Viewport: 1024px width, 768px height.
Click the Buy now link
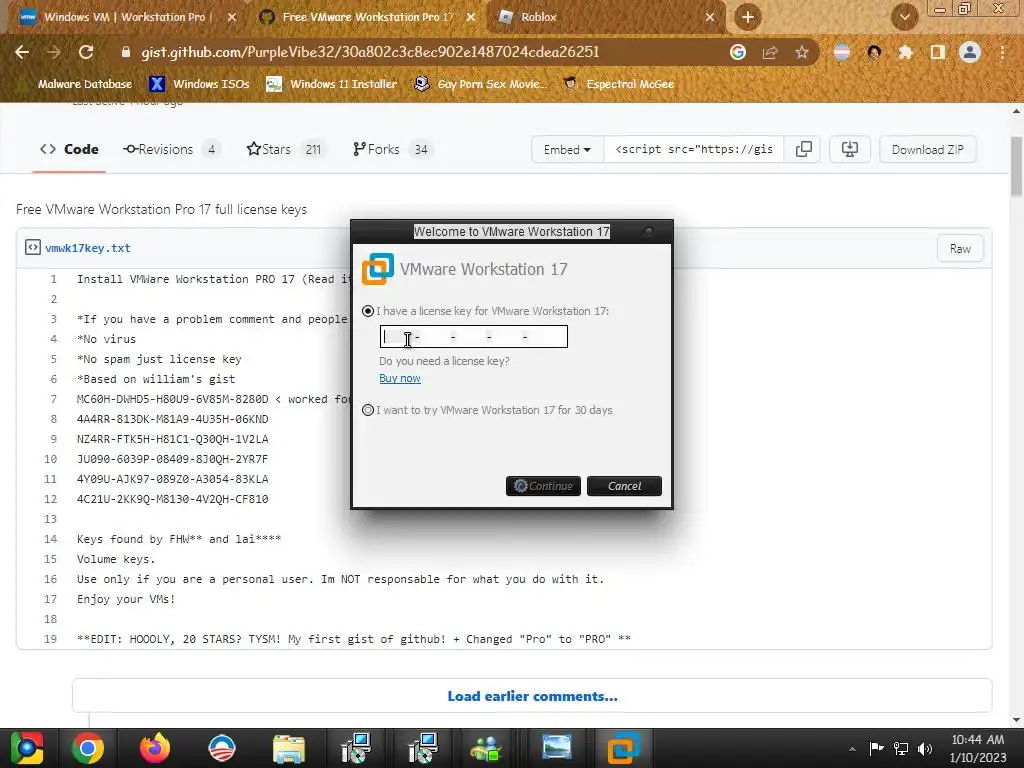400,378
